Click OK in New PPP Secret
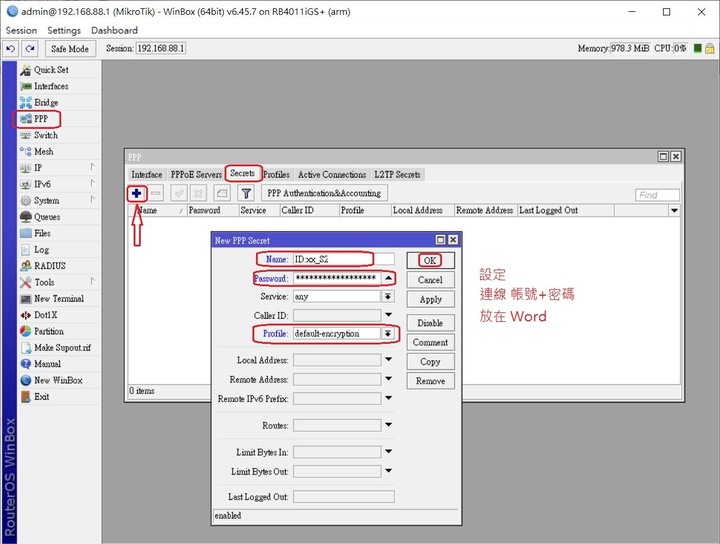 [x=430, y=260]
